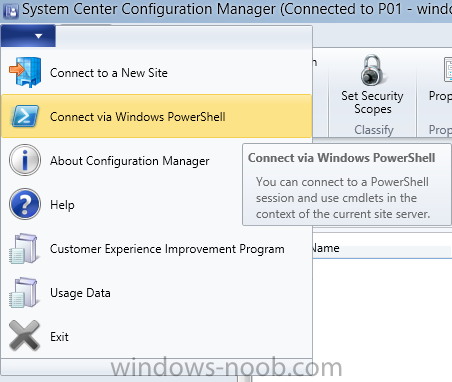Click the Set Security Scopes padlock icon
The image size is (452, 382).
[372, 71]
